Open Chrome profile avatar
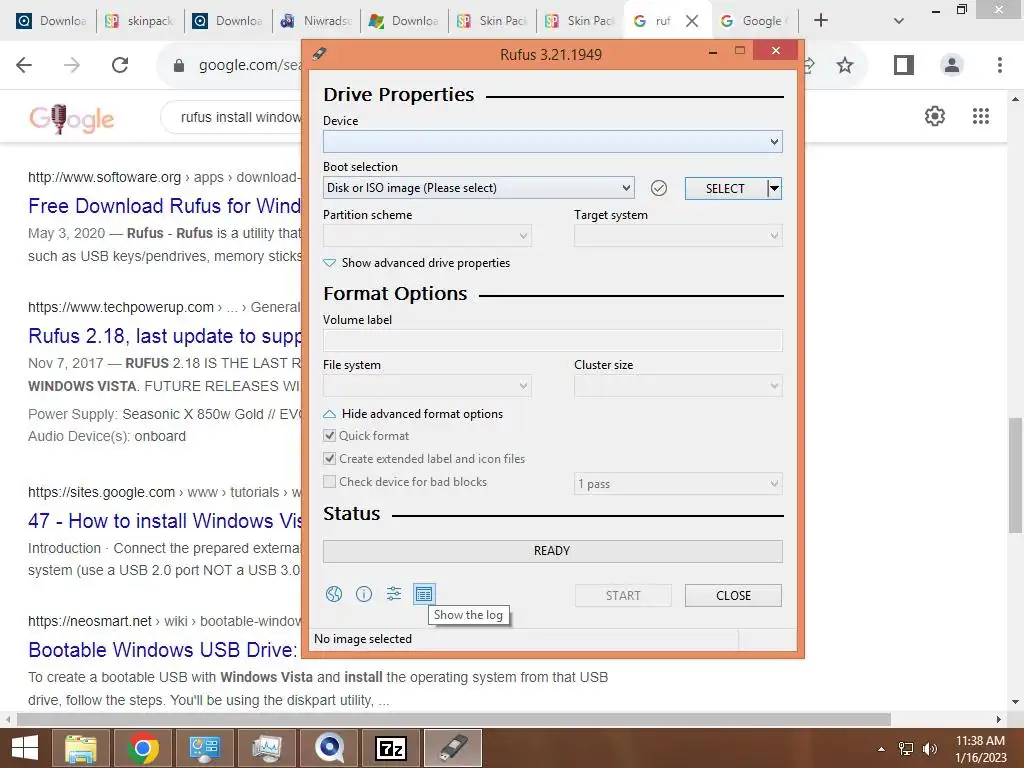The width and height of the screenshot is (1024, 768). coord(952,65)
